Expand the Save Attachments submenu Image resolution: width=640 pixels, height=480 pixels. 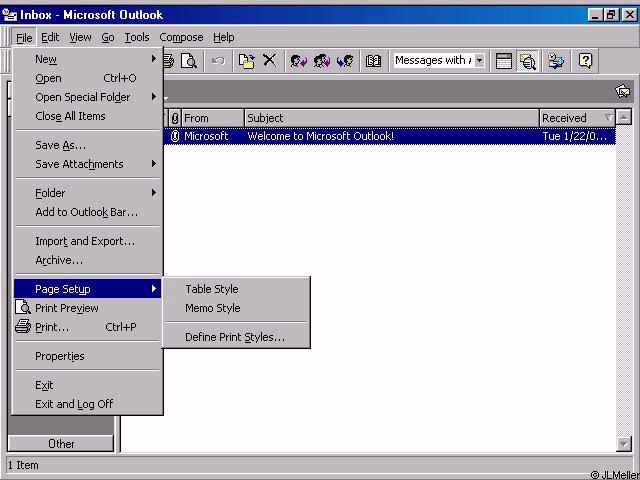[x=87, y=164]
